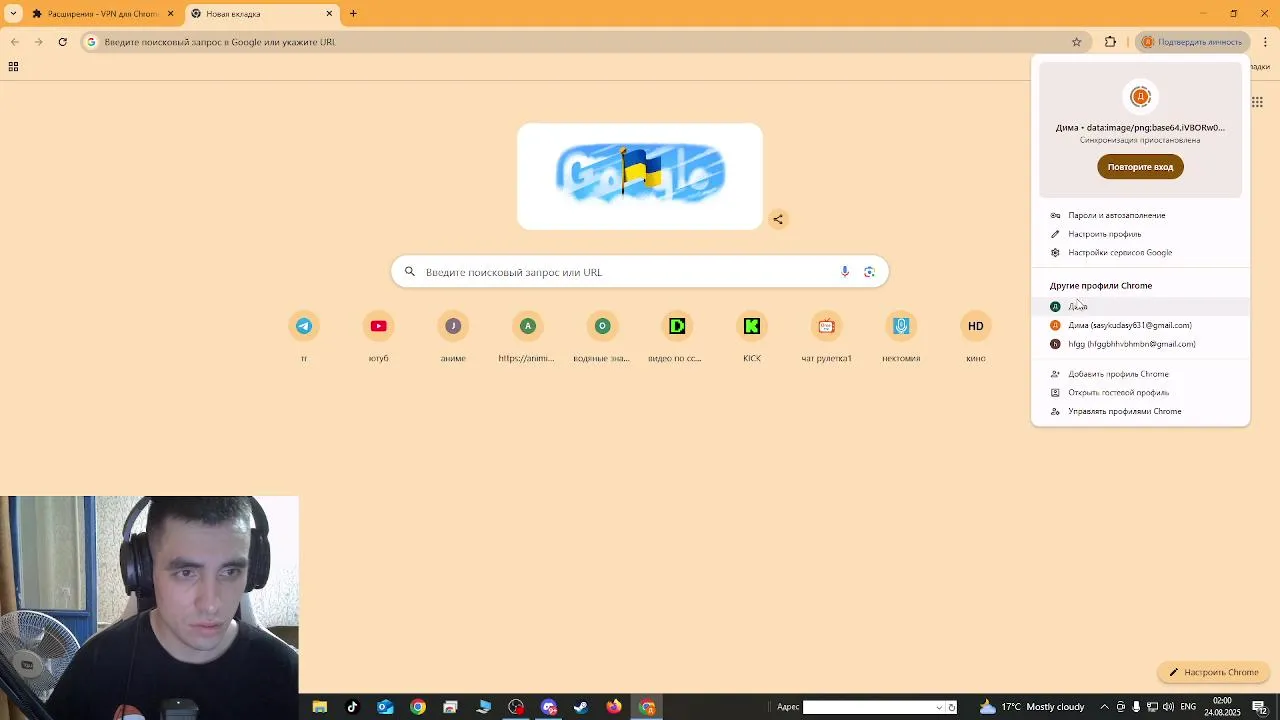Viewport: 1280px width, 720px height.
Task: Show hidden system tray icons
Action: pos(1106,707)
